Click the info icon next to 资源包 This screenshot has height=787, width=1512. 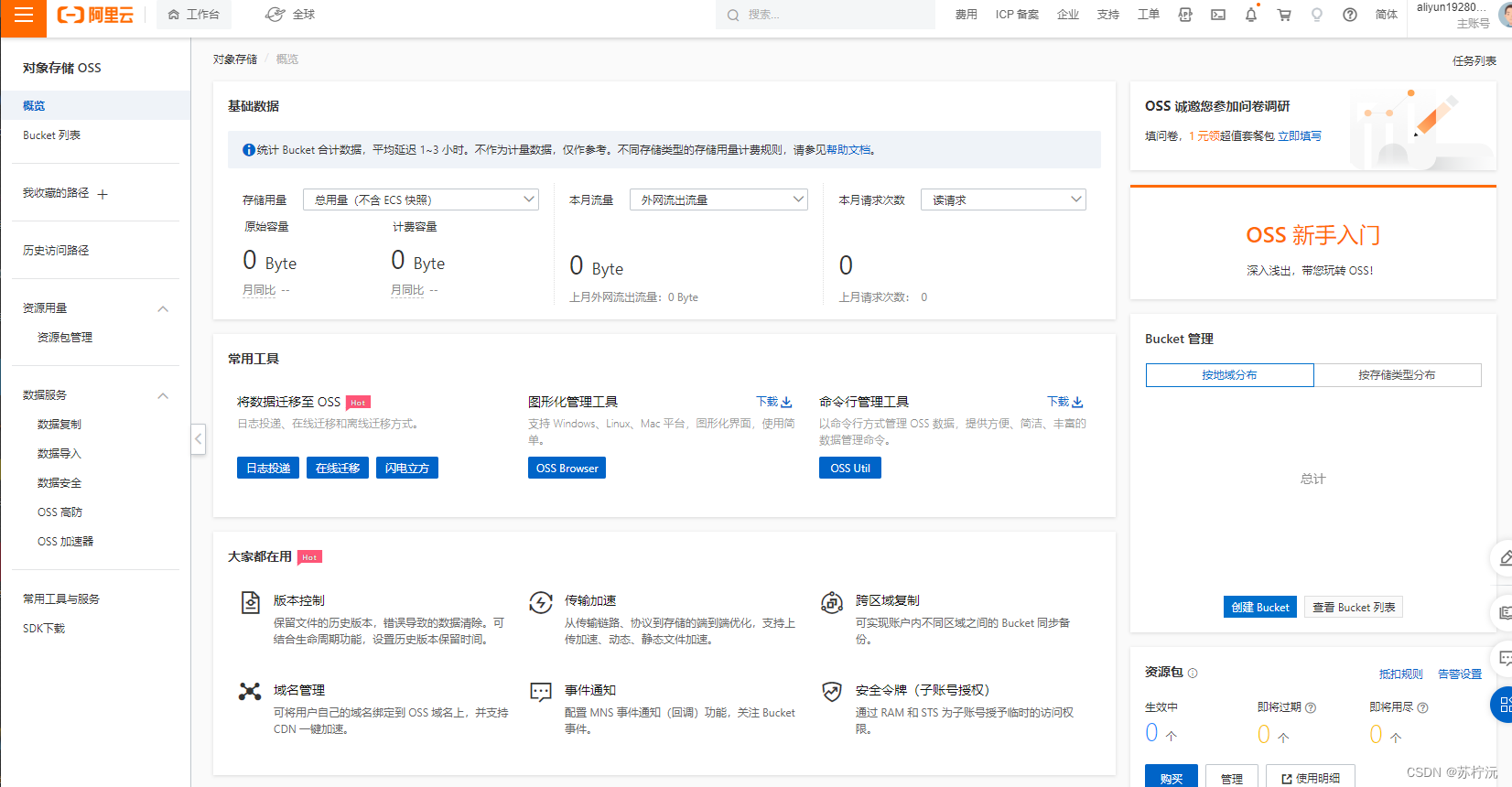point(1193,674)
